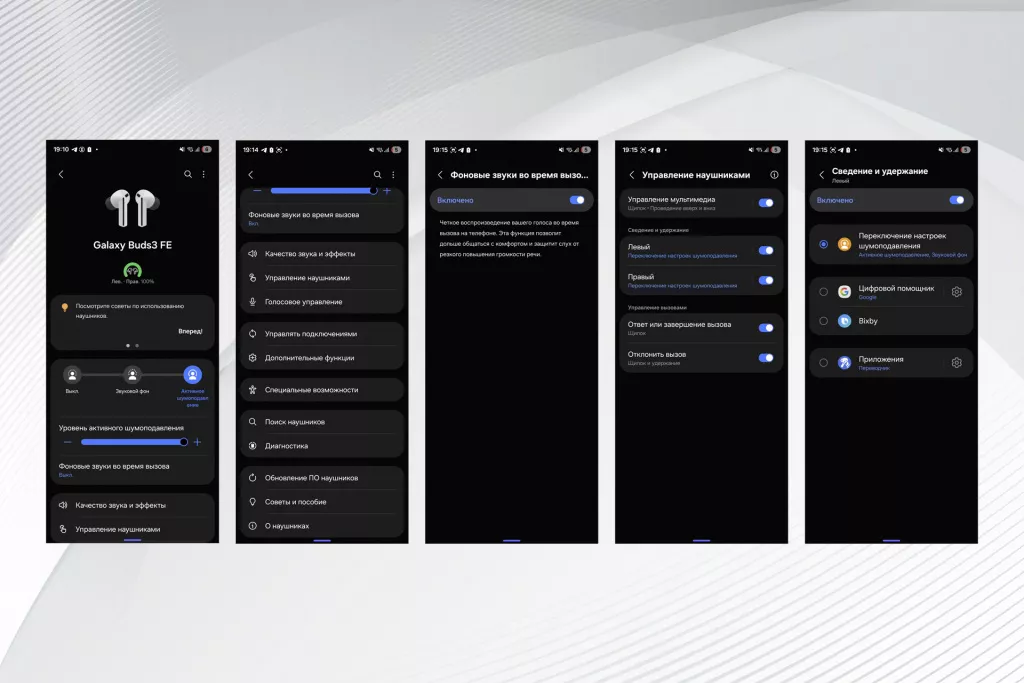
Task: Open Правый Переключение настроек шумоподавления link
Action: click(x=682, y=286)
